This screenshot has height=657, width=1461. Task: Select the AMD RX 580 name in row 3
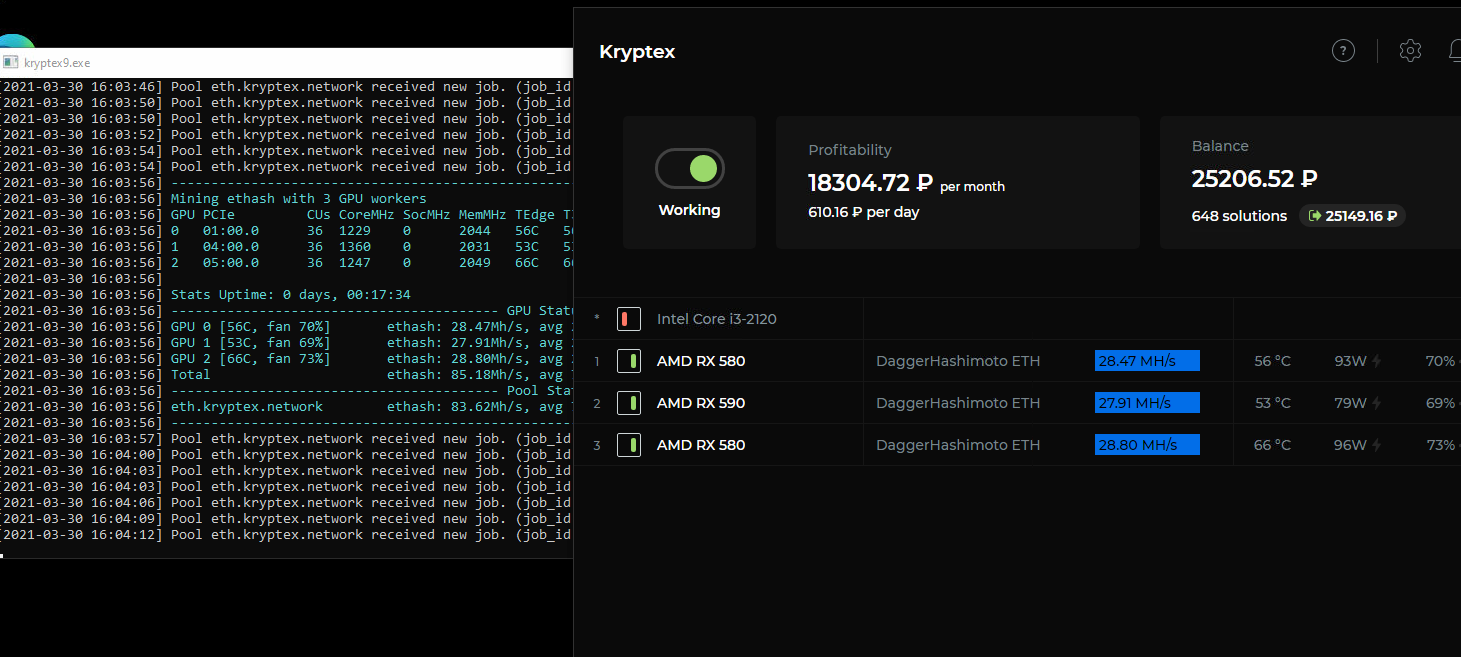coord(701,445)
